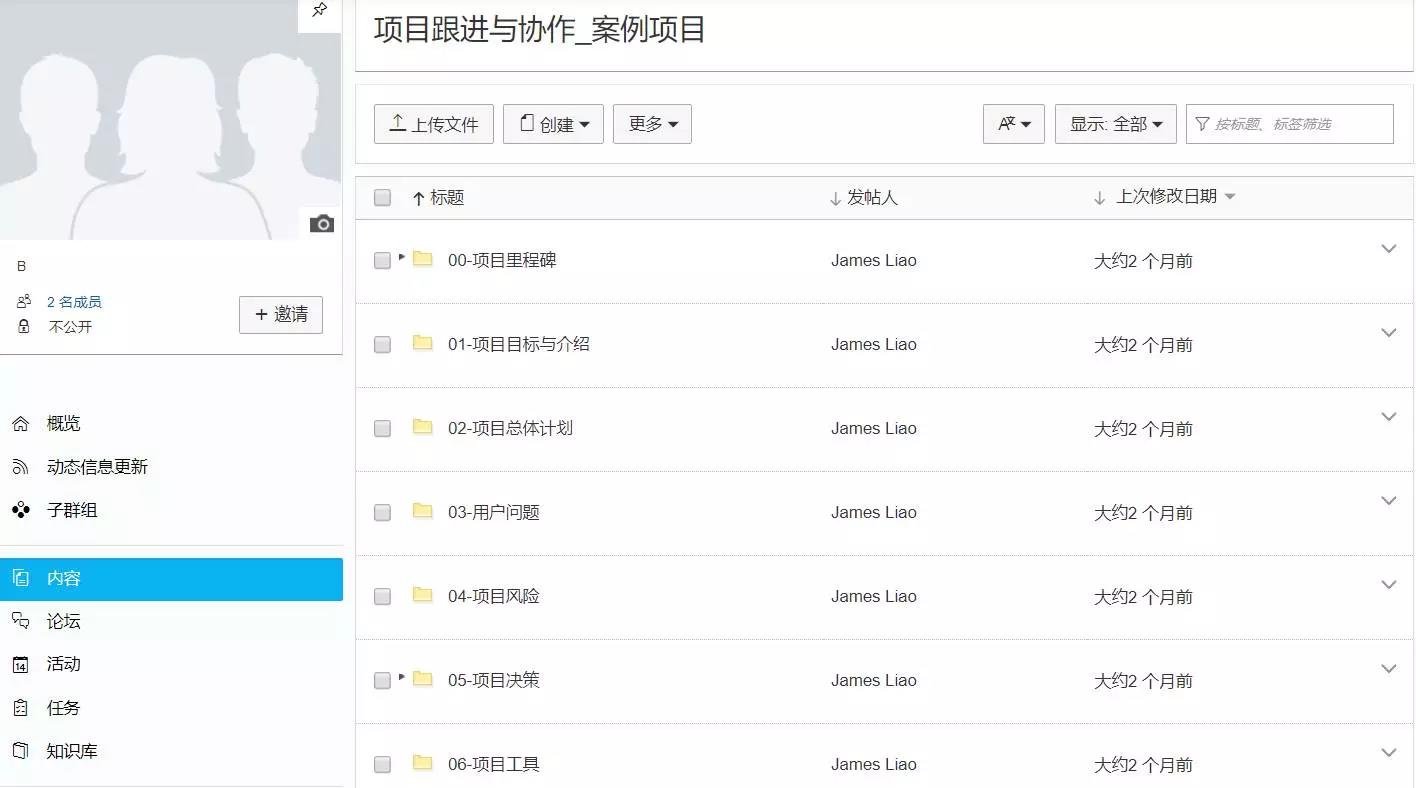Viewport: 1416px width, 788px height.
Task: Click the 上传文件 button
Action: pyautogui.click(x=433, y=124)
